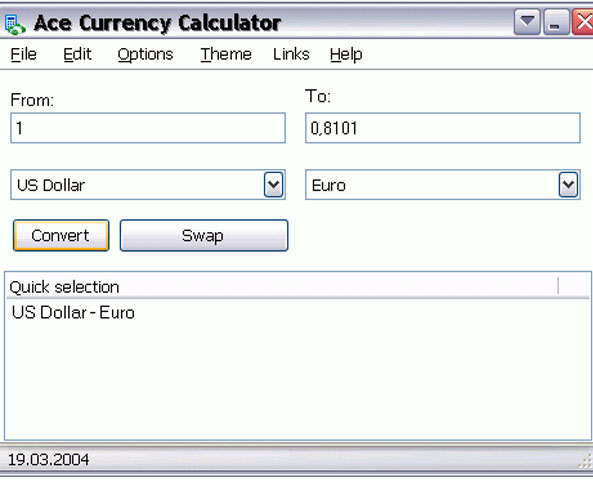Open the File menu

tap(23, 54)
